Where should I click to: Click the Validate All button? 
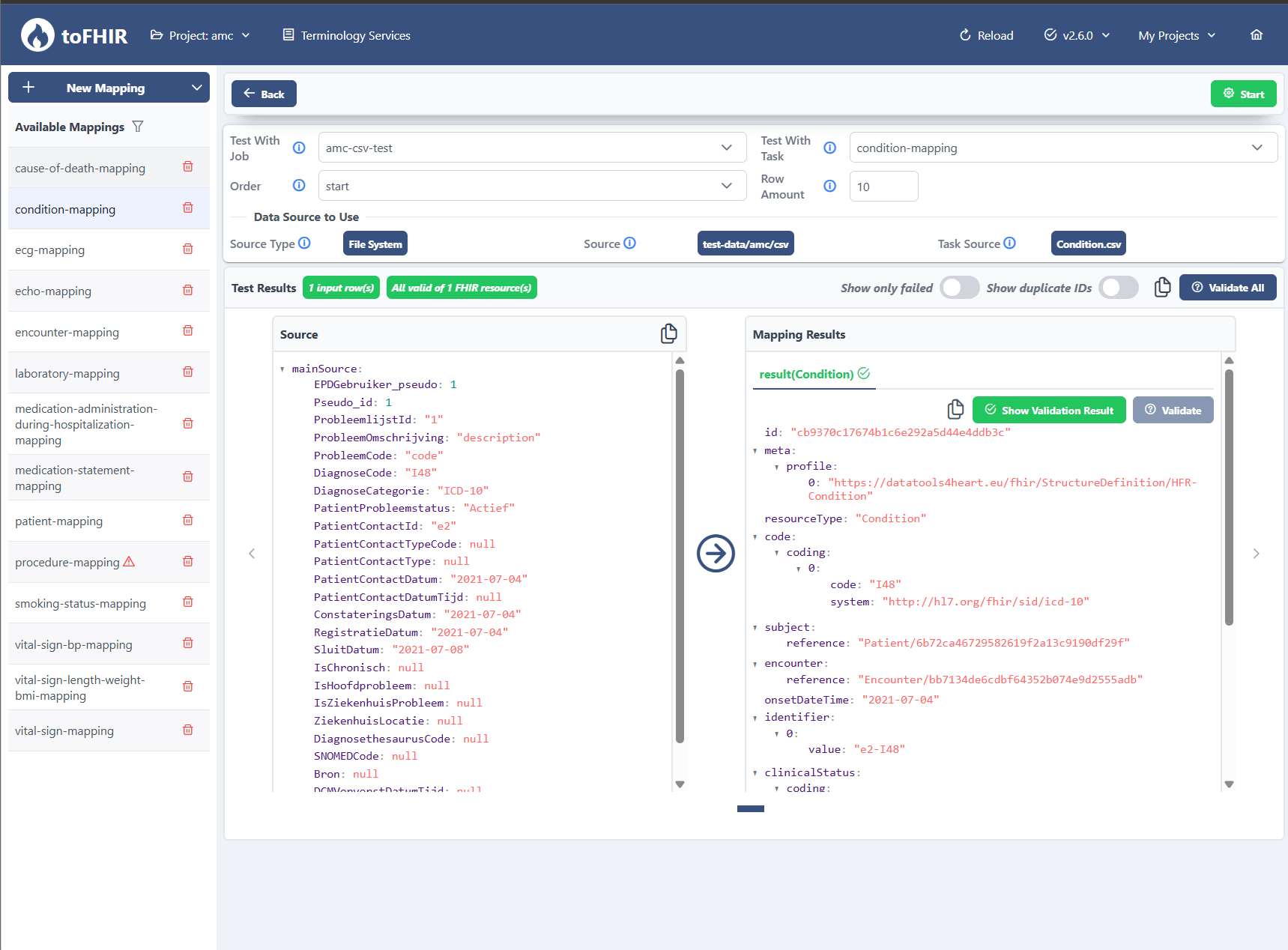[x=1227, y=288]
